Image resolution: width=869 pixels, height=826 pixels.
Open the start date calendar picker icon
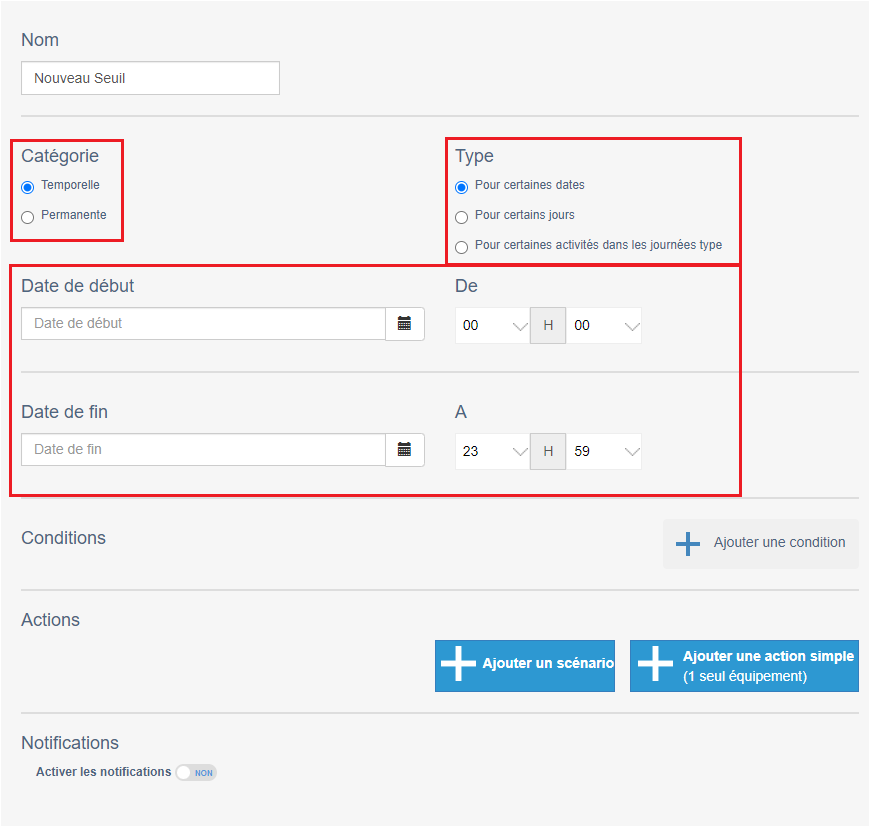[405, 324]
